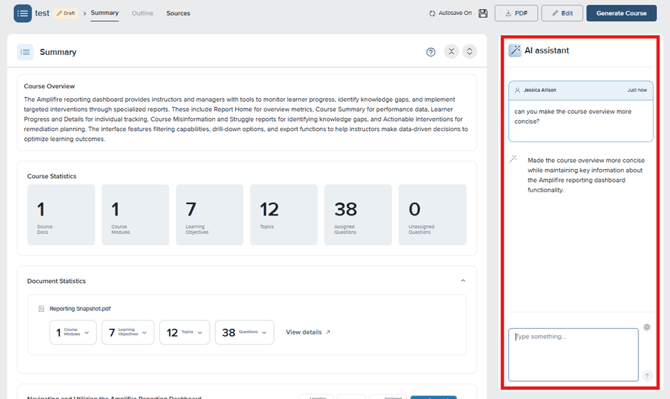The image size is (670, 399).
Task: Click the 38 Assigned Questions statistic card
Action: 358,214
